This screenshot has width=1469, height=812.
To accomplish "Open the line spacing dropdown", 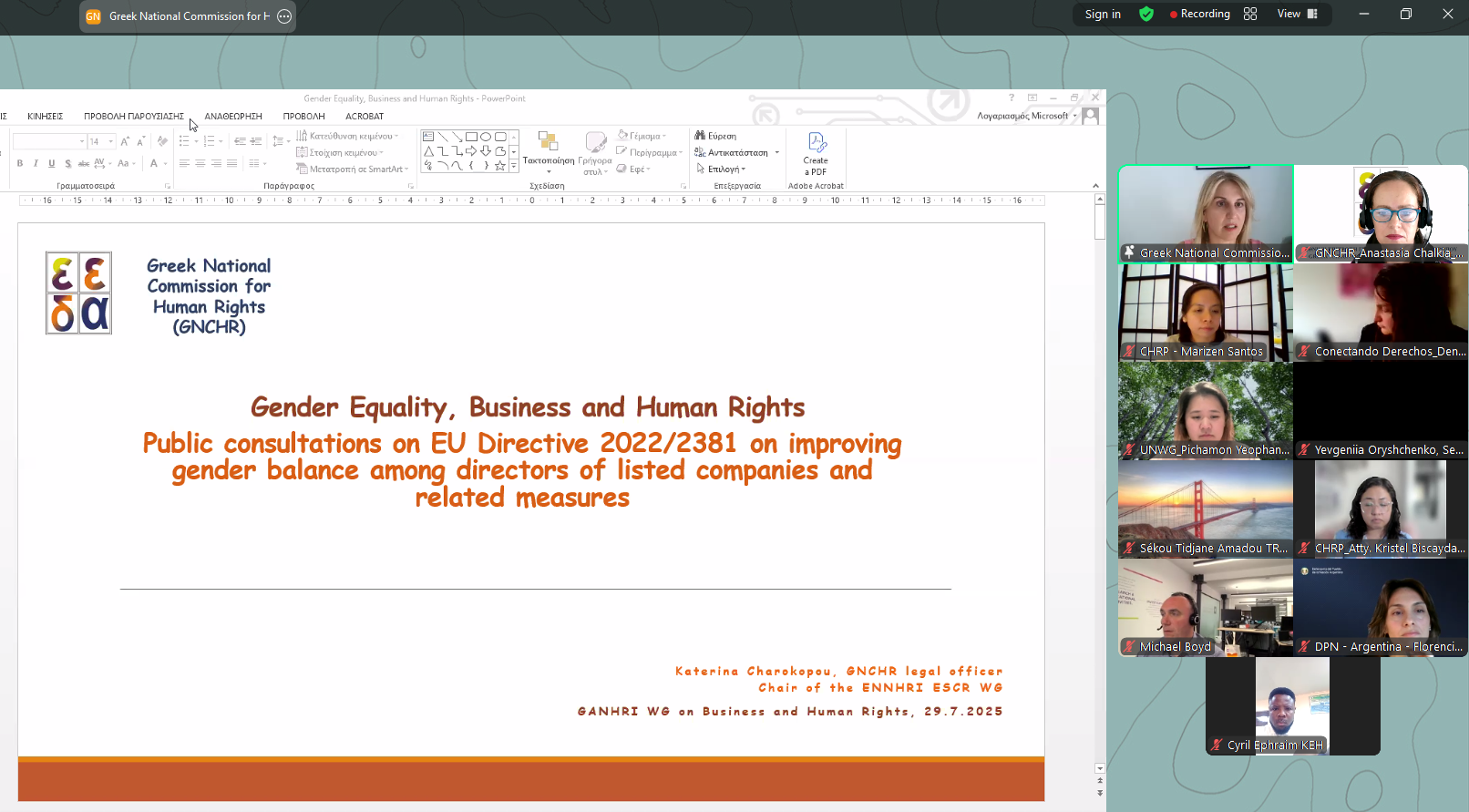I will (282, 141).
